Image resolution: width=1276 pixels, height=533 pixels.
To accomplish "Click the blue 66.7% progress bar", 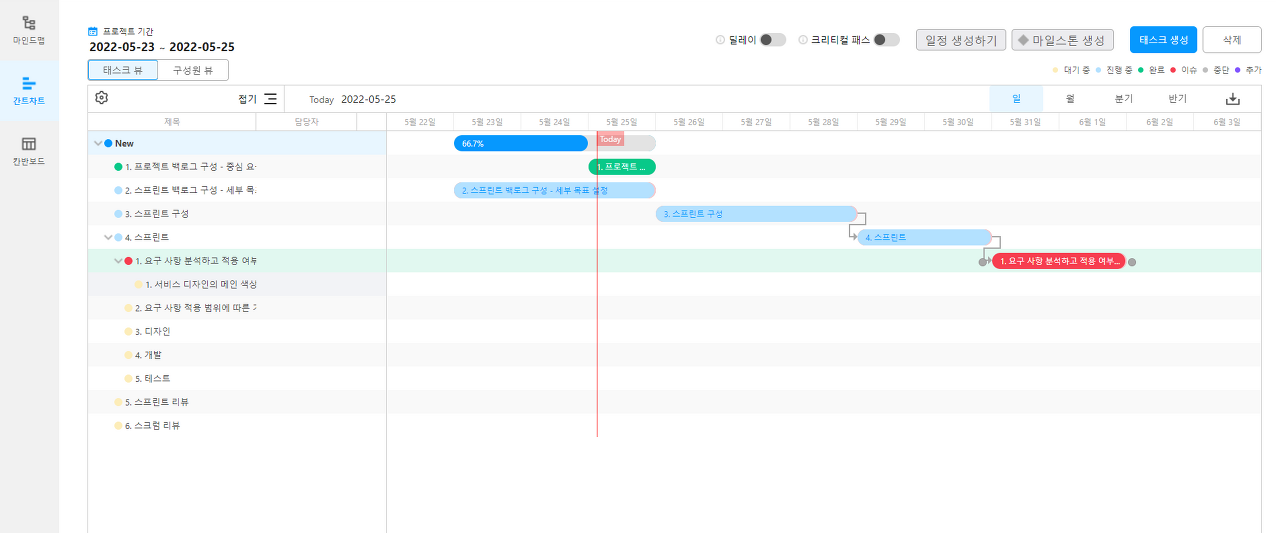I will click(521, 143).
